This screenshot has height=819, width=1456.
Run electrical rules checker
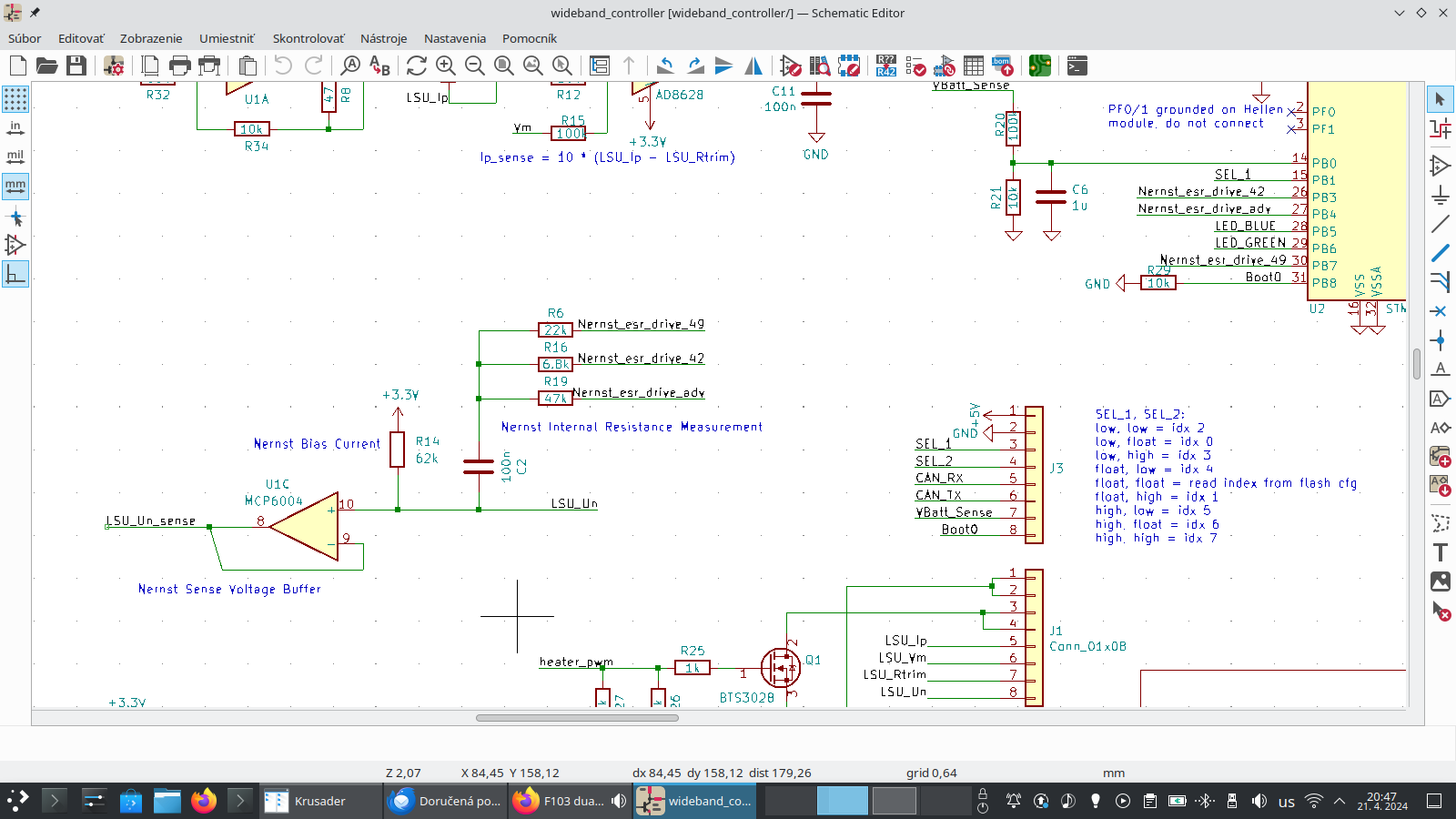pyautogui.click(x=915, y=66)
